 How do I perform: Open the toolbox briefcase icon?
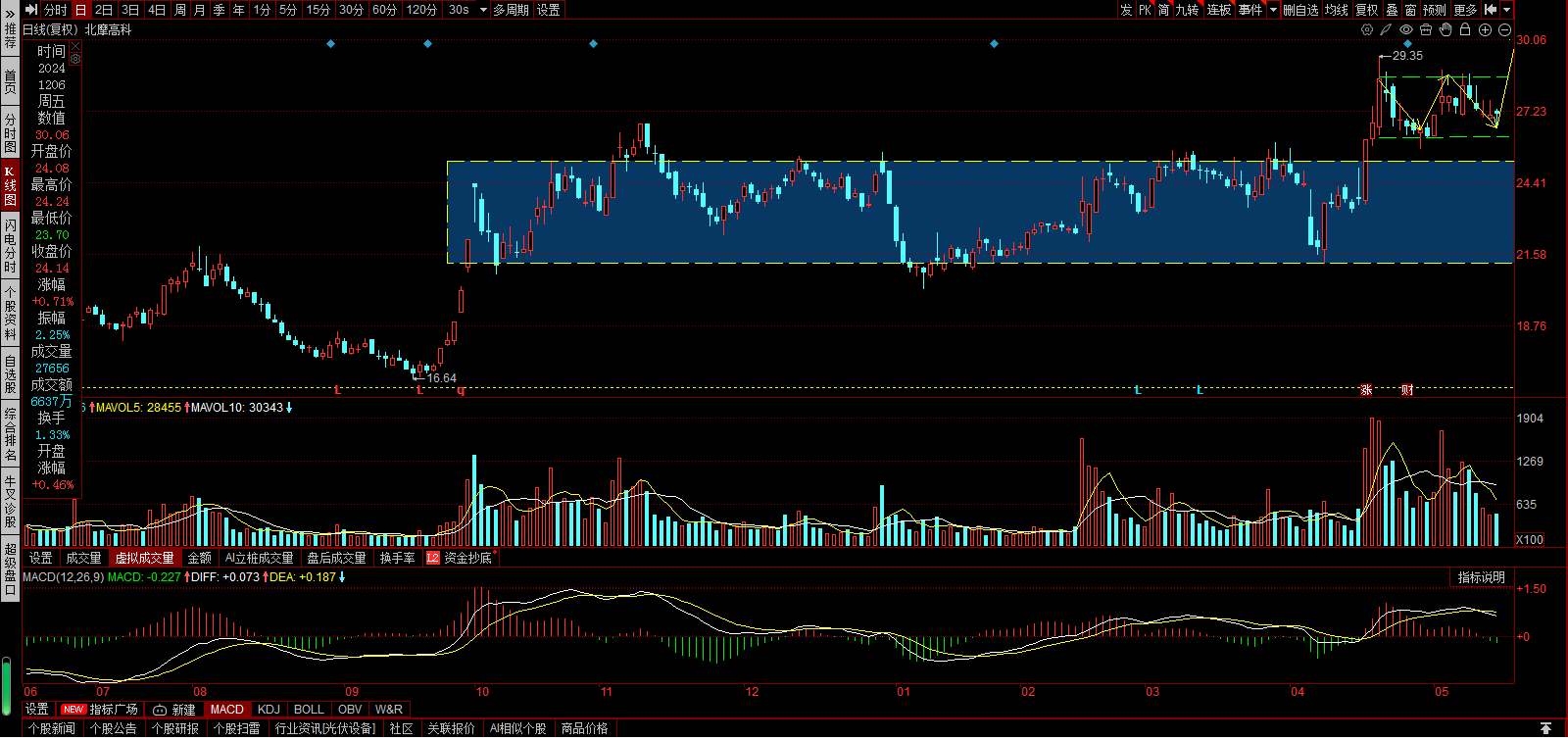coord(1426,29)
